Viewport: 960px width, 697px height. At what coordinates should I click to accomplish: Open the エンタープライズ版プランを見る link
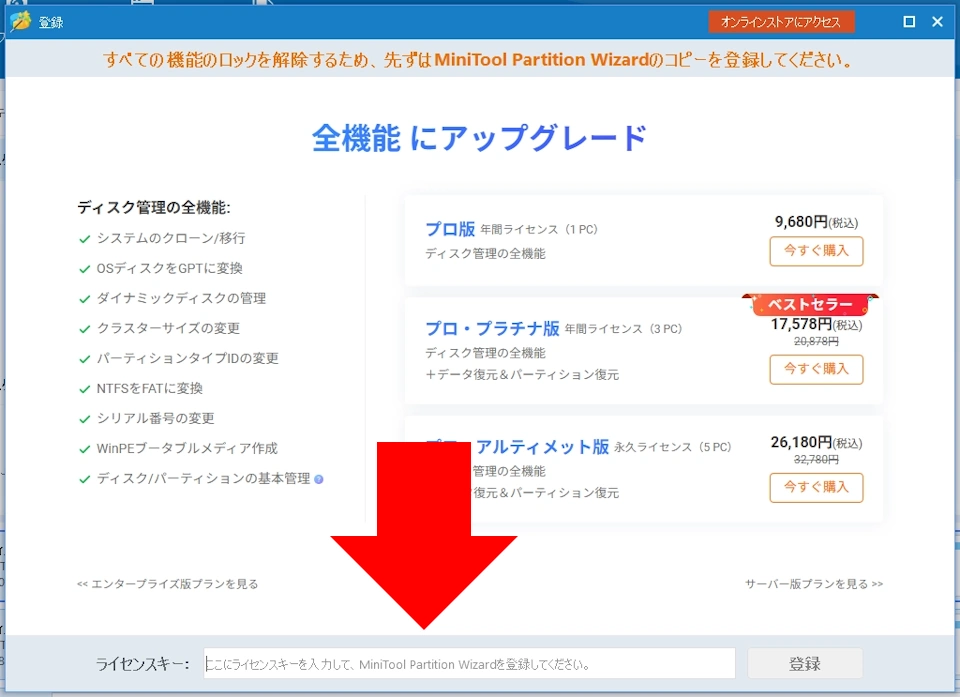pos(167,584)
